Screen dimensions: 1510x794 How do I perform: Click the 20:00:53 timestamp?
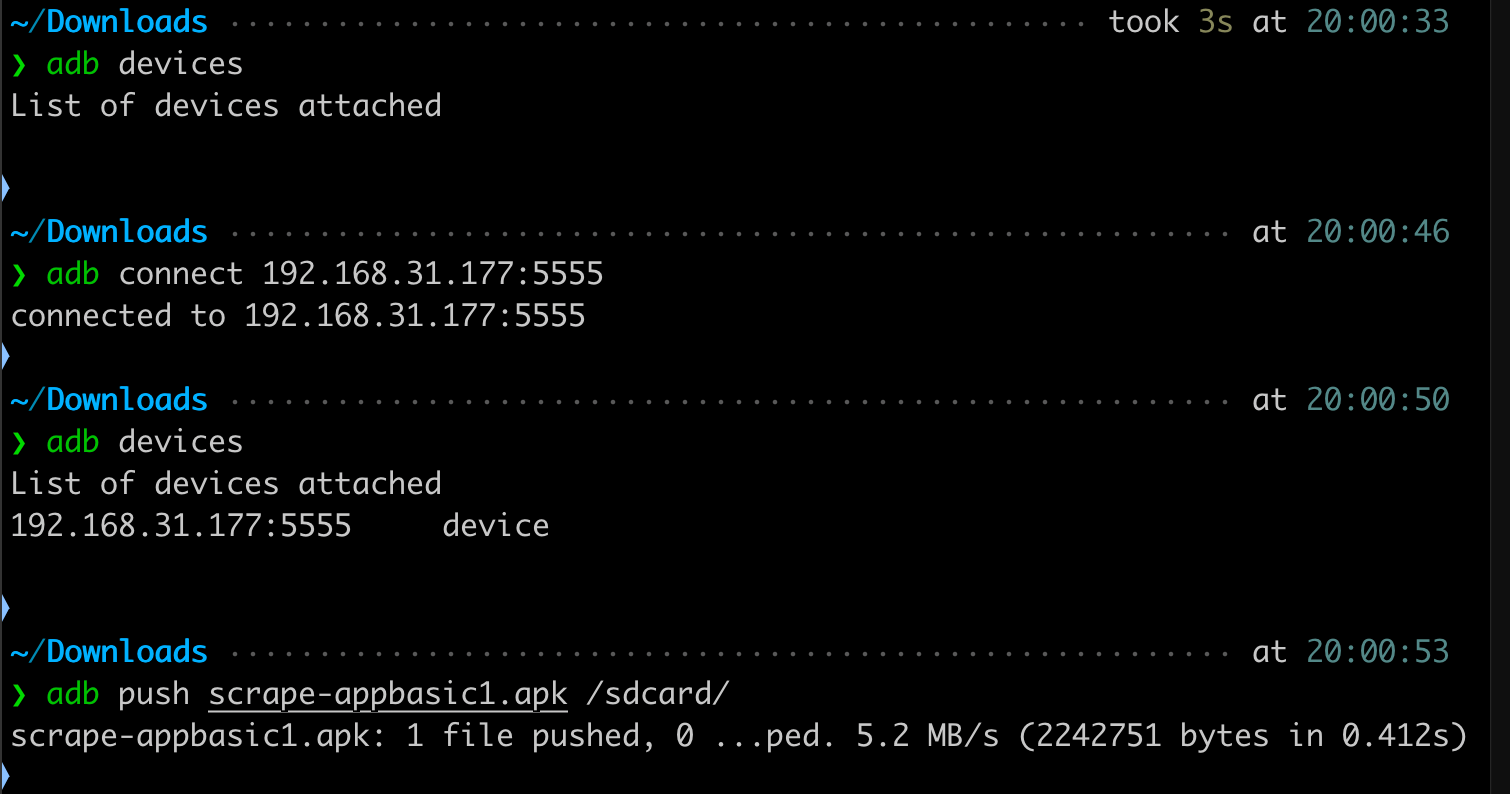pos(1377,652)
